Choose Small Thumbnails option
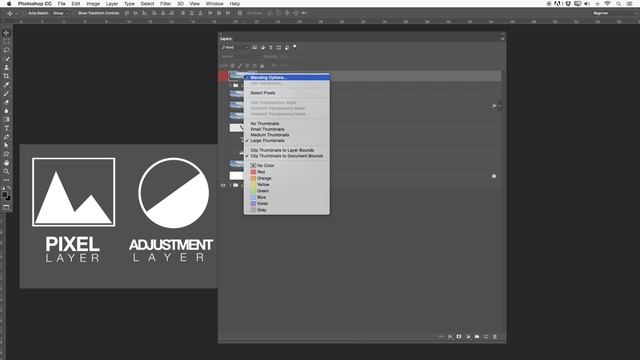Image resolution: width=640 pixels, height=360 pixels. [267, 129]
